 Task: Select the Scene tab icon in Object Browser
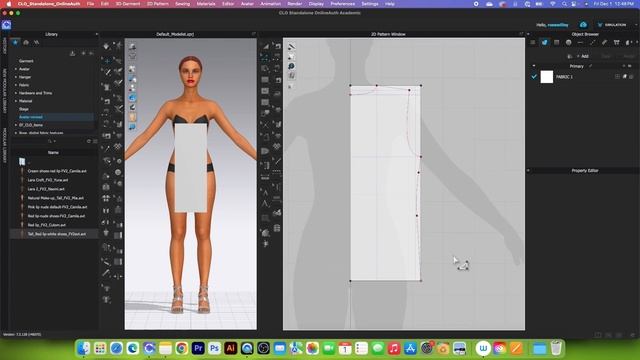tap(533, 42)
